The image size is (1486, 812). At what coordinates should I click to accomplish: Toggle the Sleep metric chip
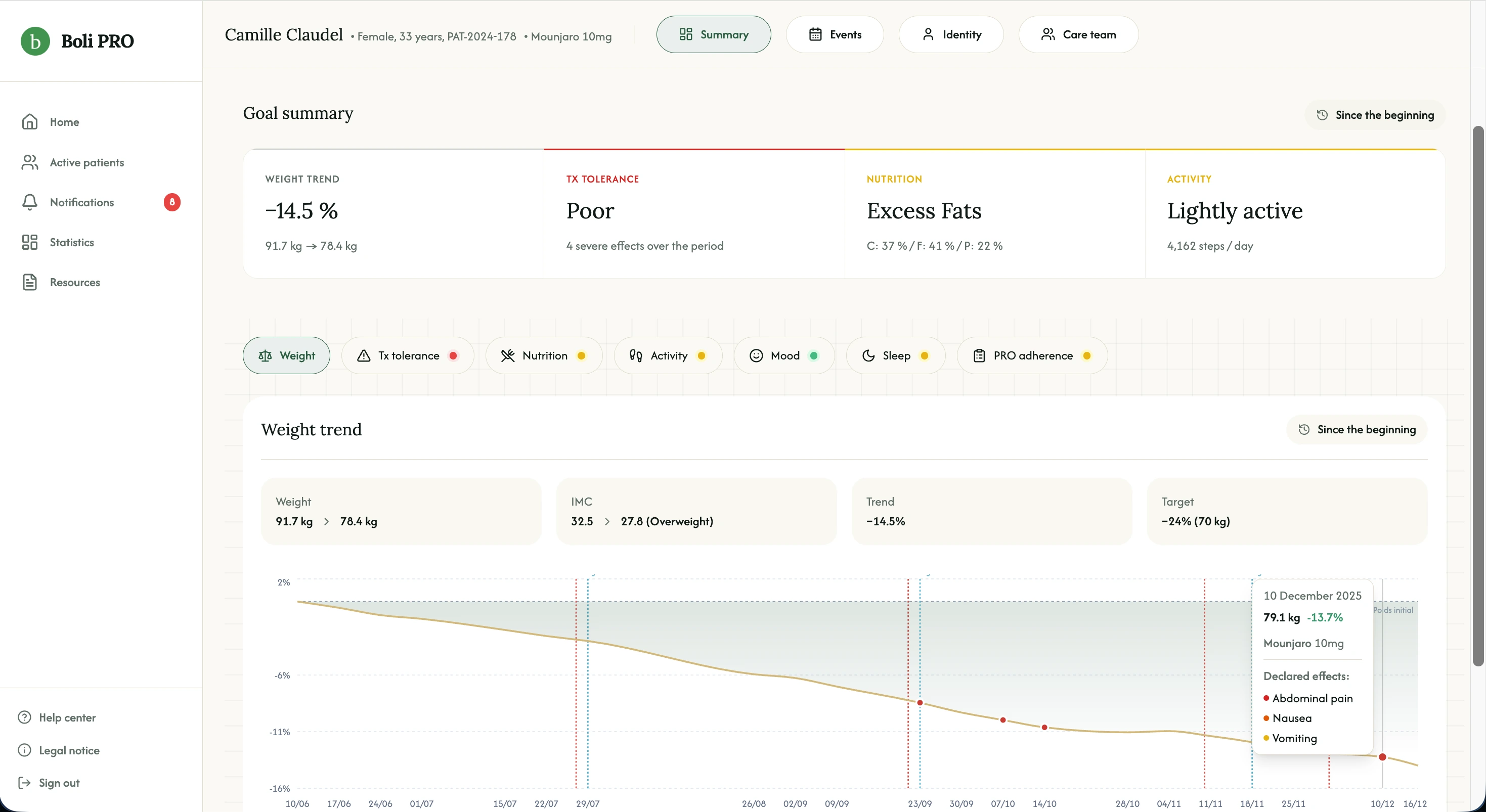tap(895, 356)
